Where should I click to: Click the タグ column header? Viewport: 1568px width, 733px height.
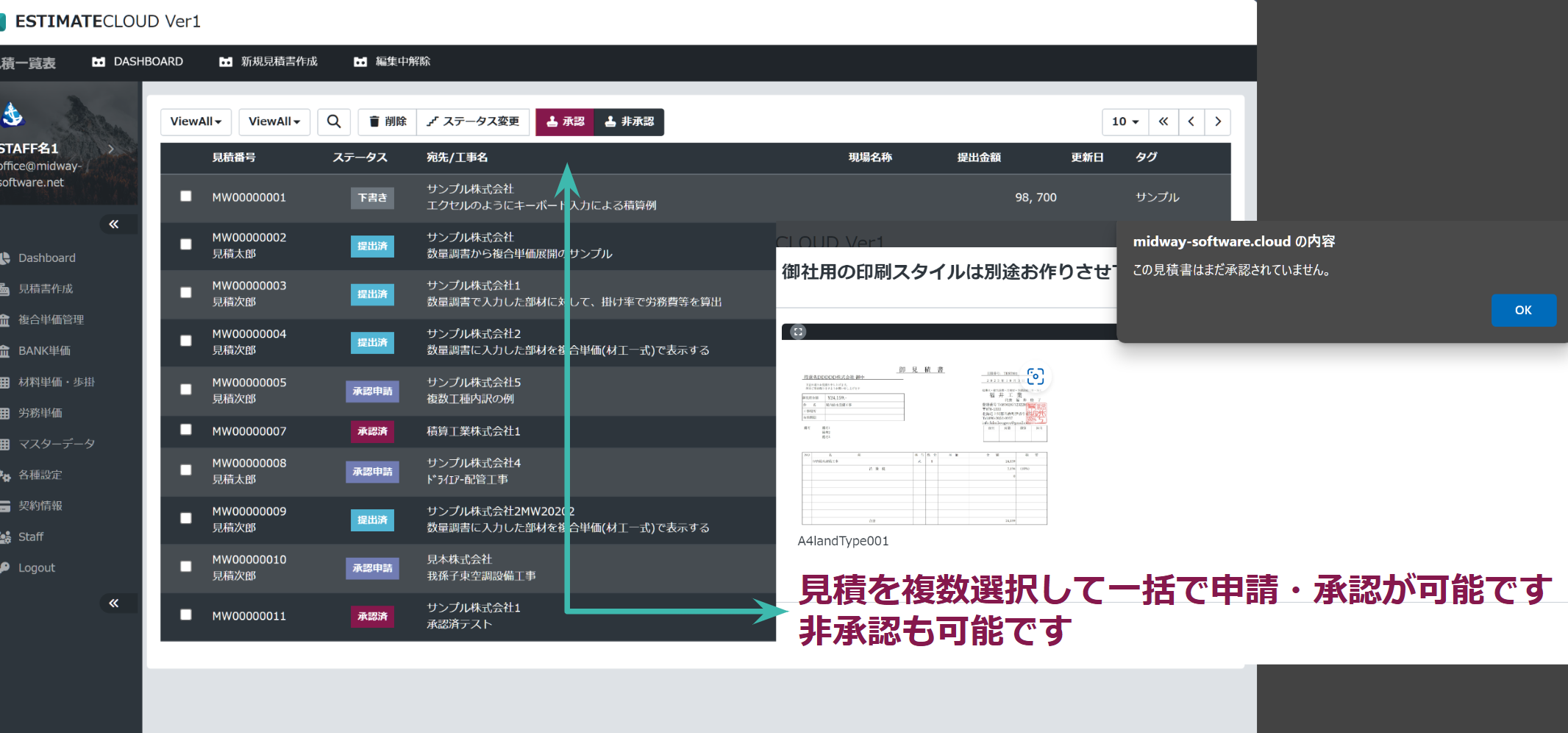pos(1146,157)
